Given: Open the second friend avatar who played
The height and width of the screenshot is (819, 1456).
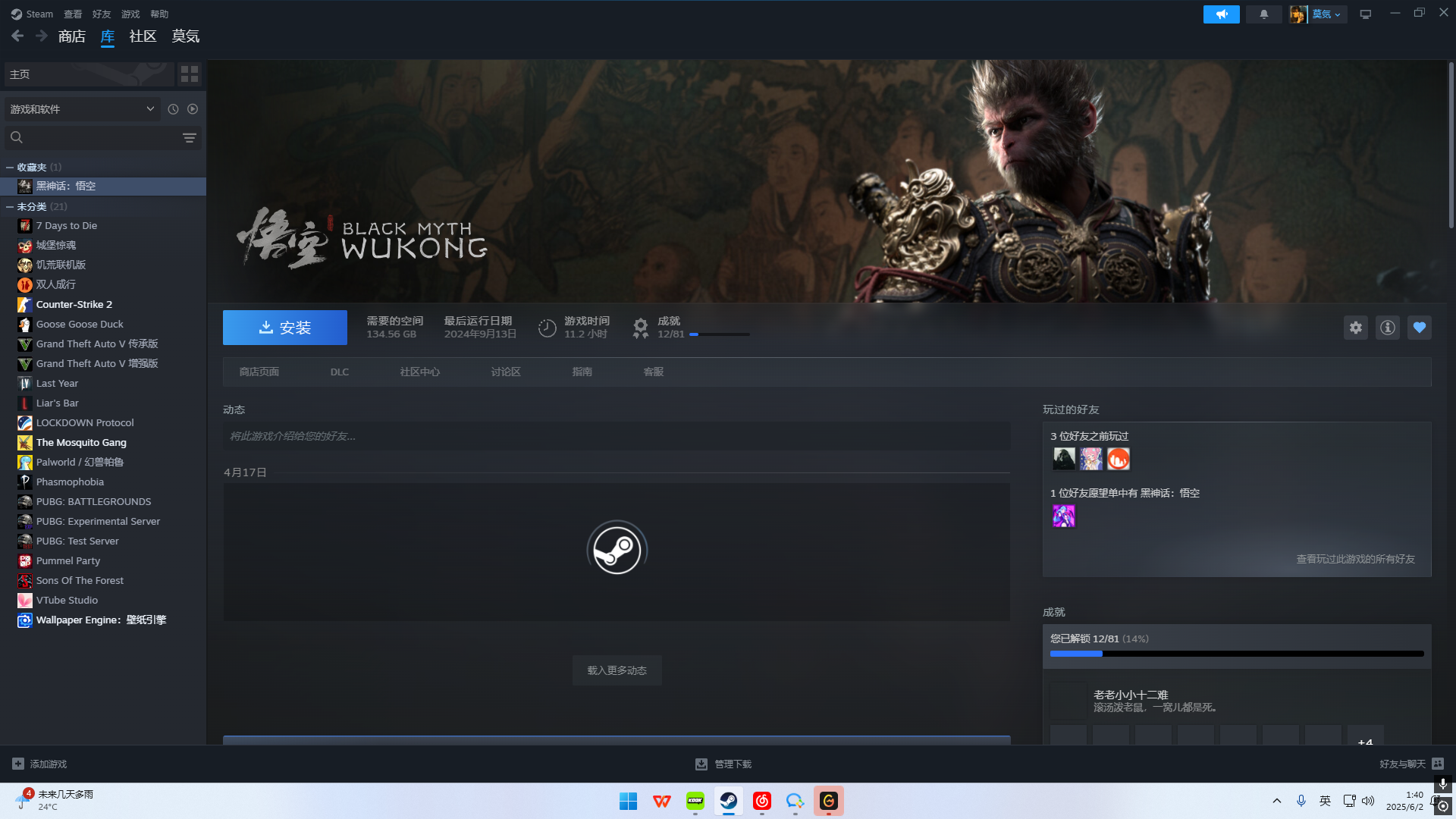Looking at the screenshot, I should (1091, 459).
